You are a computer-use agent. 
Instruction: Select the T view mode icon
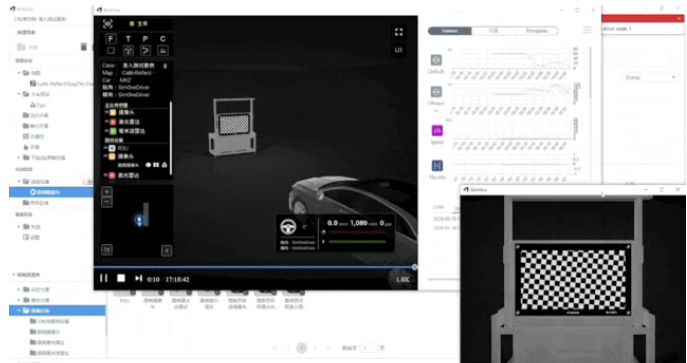(x=128, y=39)
